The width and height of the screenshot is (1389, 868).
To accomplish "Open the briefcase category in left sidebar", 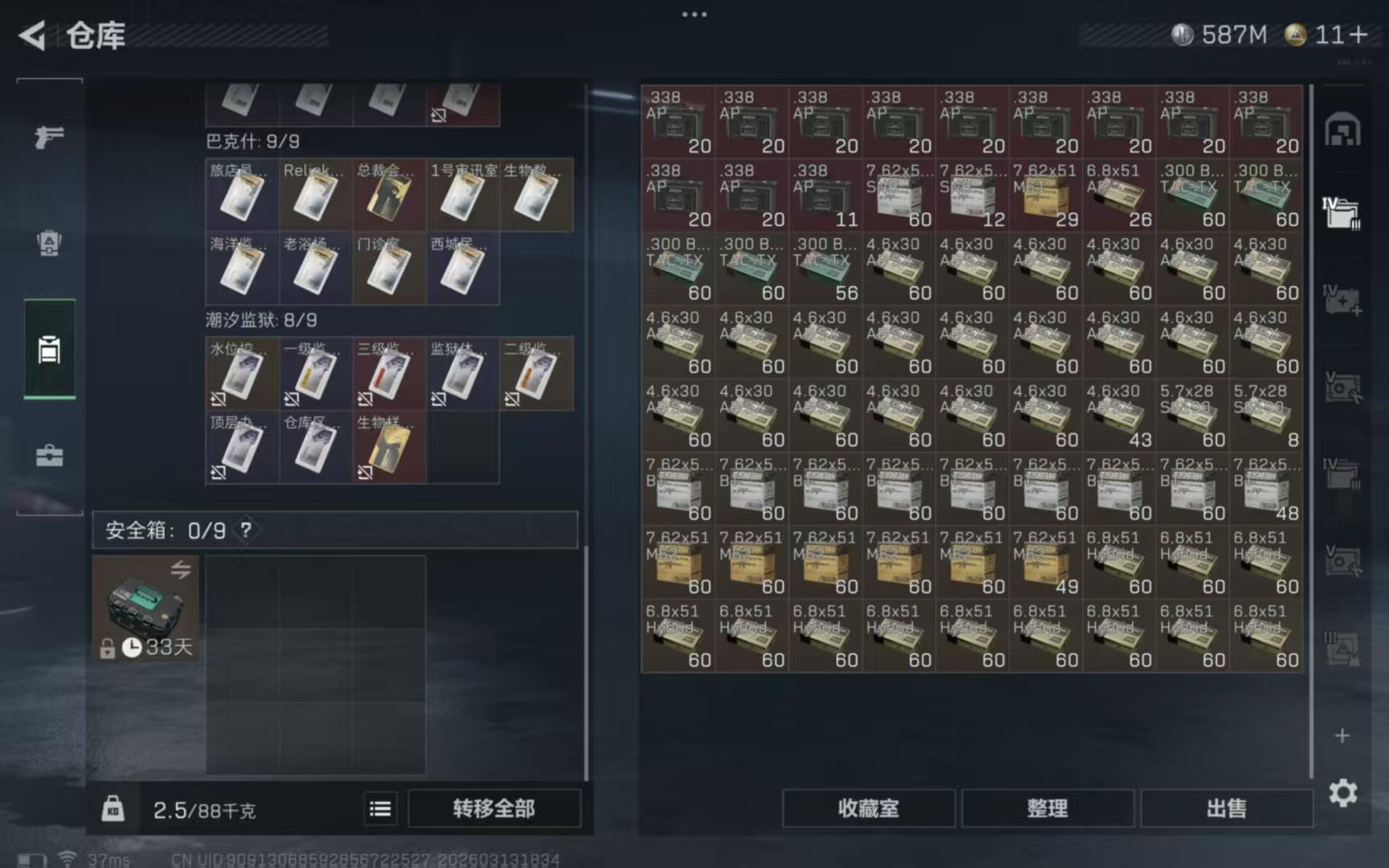I will click(49, 456).
